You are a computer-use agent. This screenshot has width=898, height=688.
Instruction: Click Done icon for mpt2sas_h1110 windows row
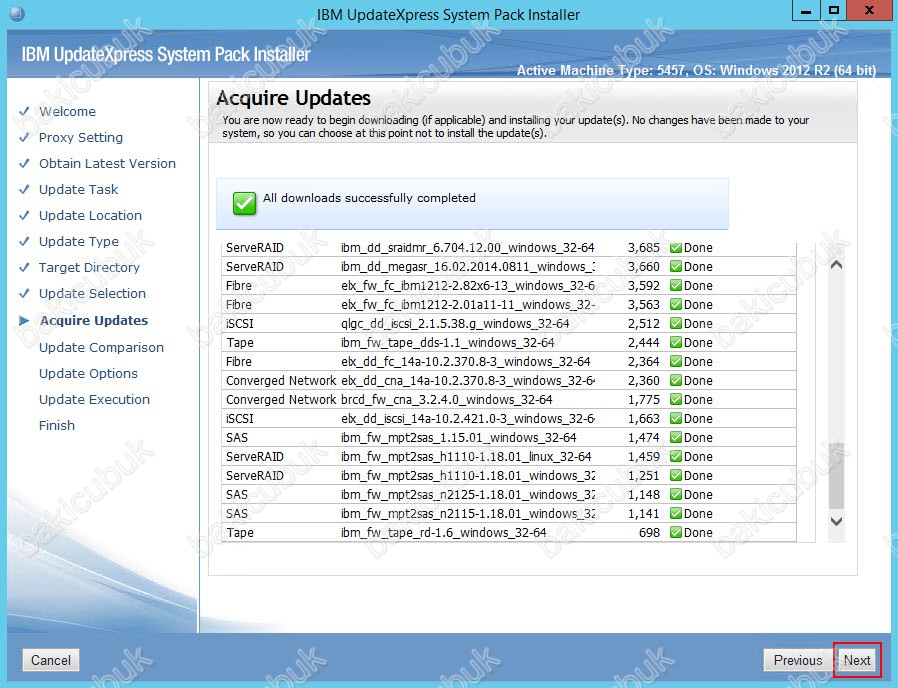(676, 475)
